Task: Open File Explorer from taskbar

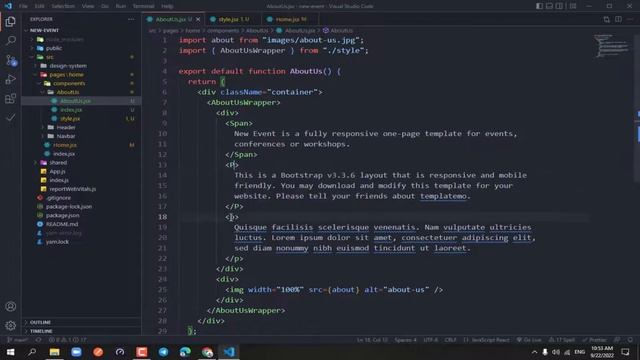Action: point(54,352)
